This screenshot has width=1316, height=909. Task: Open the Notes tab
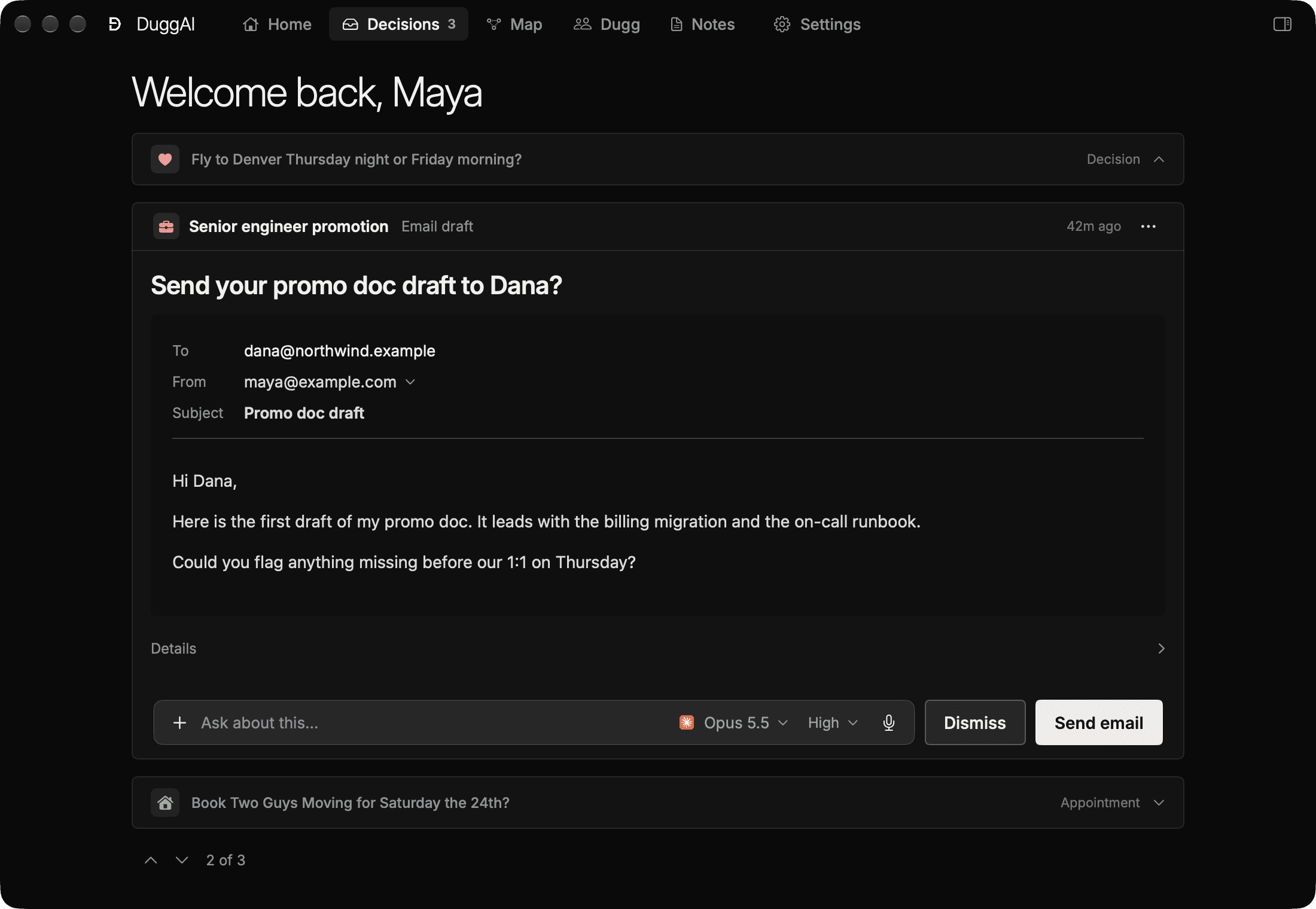pos(702,24)
